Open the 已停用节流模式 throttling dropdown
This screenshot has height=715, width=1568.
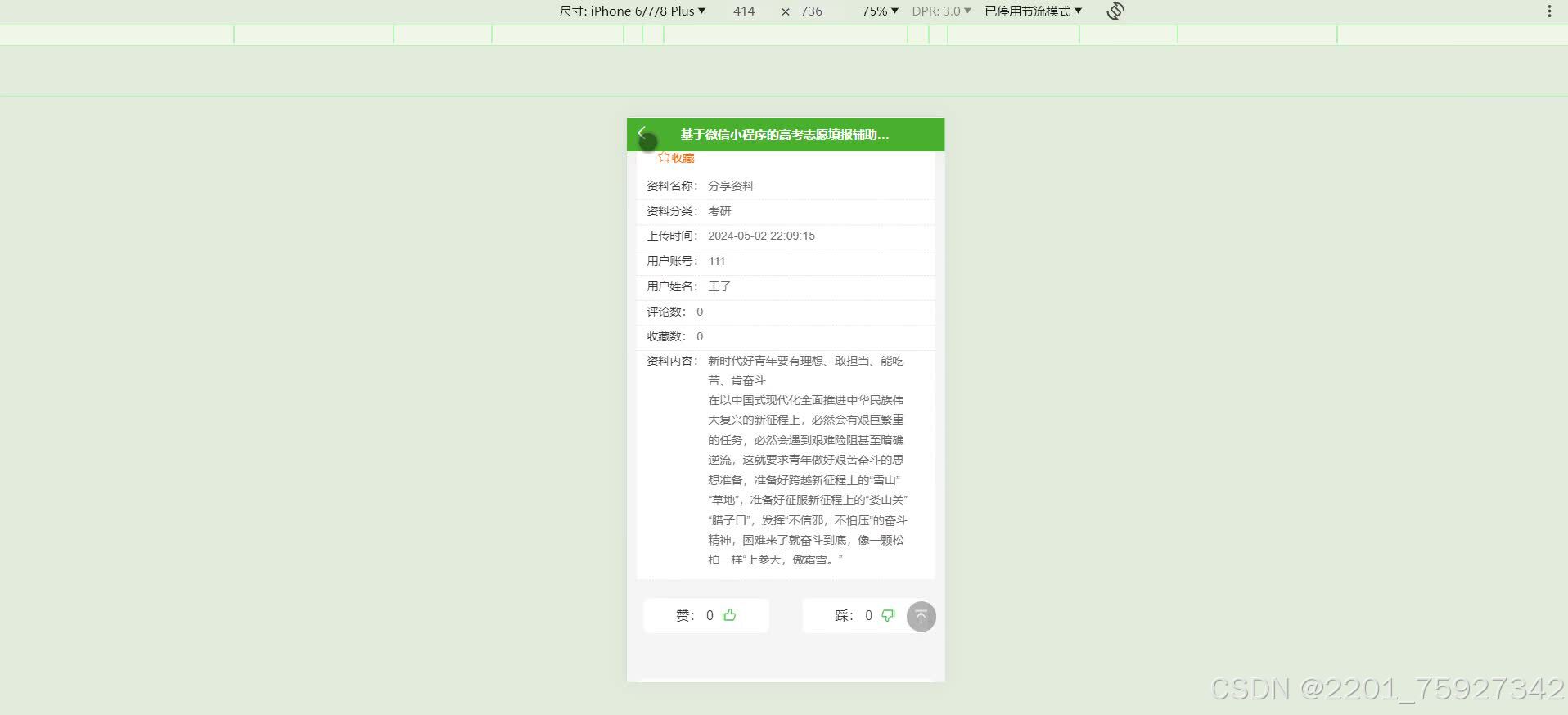pyautogui.click(x=1033, y=11)
